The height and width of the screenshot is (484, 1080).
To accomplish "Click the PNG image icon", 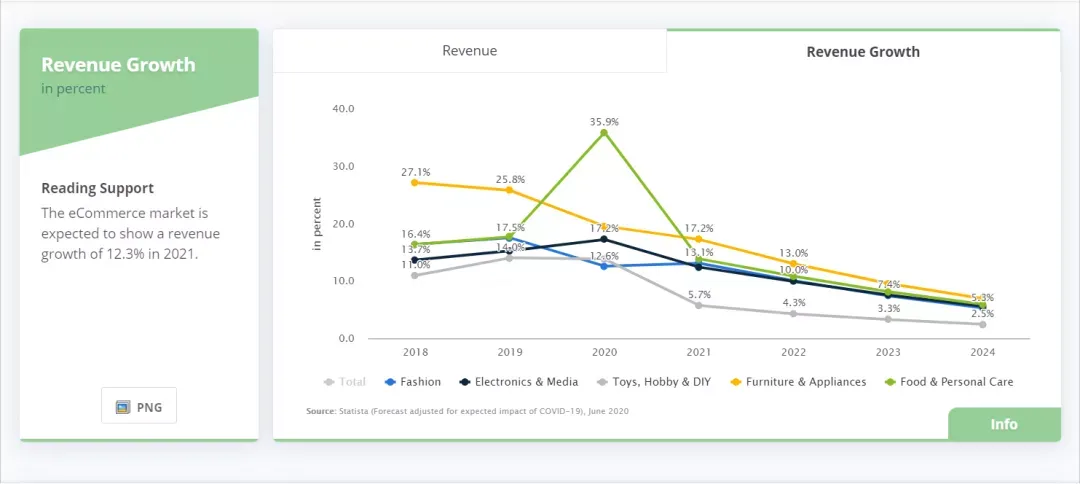I will 123,407.
